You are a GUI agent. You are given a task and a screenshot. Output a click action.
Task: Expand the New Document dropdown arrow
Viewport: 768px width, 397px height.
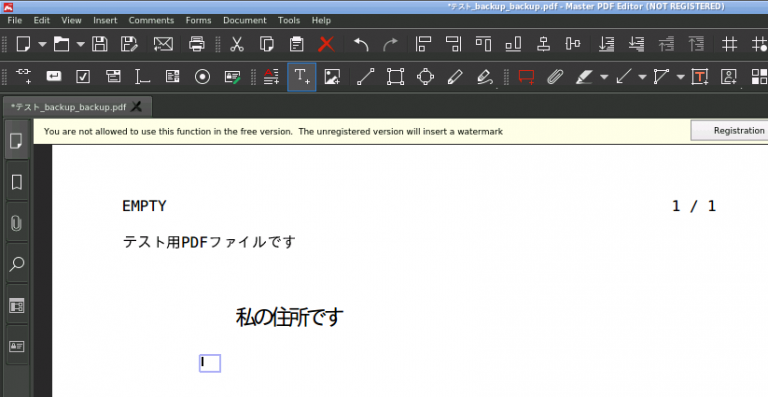[43, 44]
